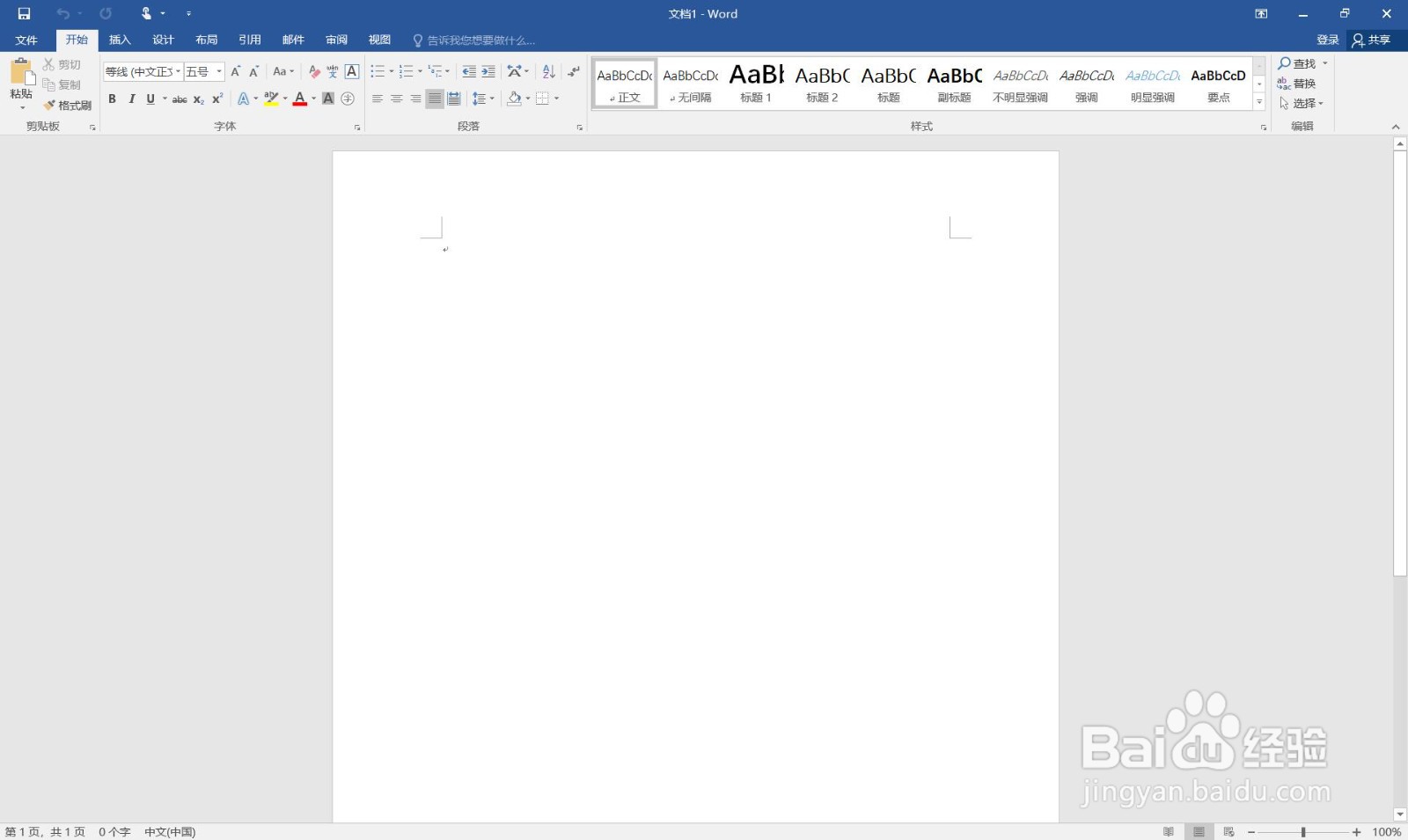Click the Redo icon in quick access
The height and width of the screenshot is (840, 1408).
(x=106, y=13)
